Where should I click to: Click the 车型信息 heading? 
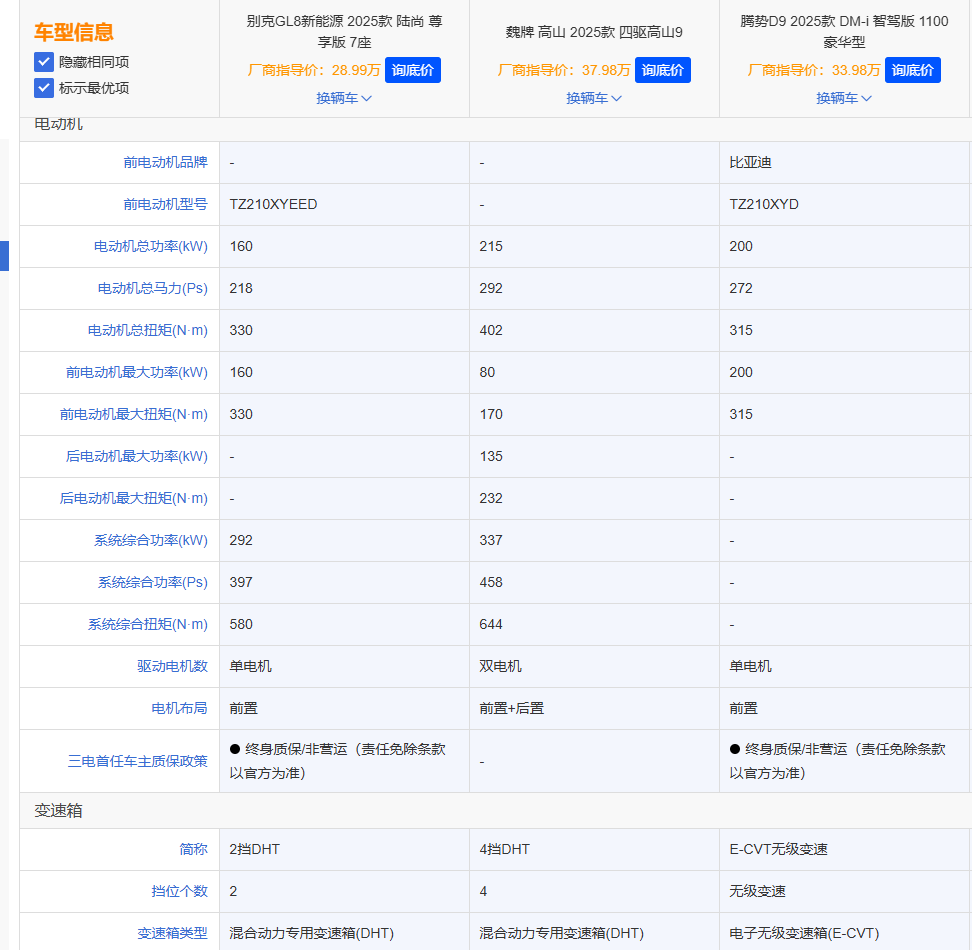tap(74, 32)
